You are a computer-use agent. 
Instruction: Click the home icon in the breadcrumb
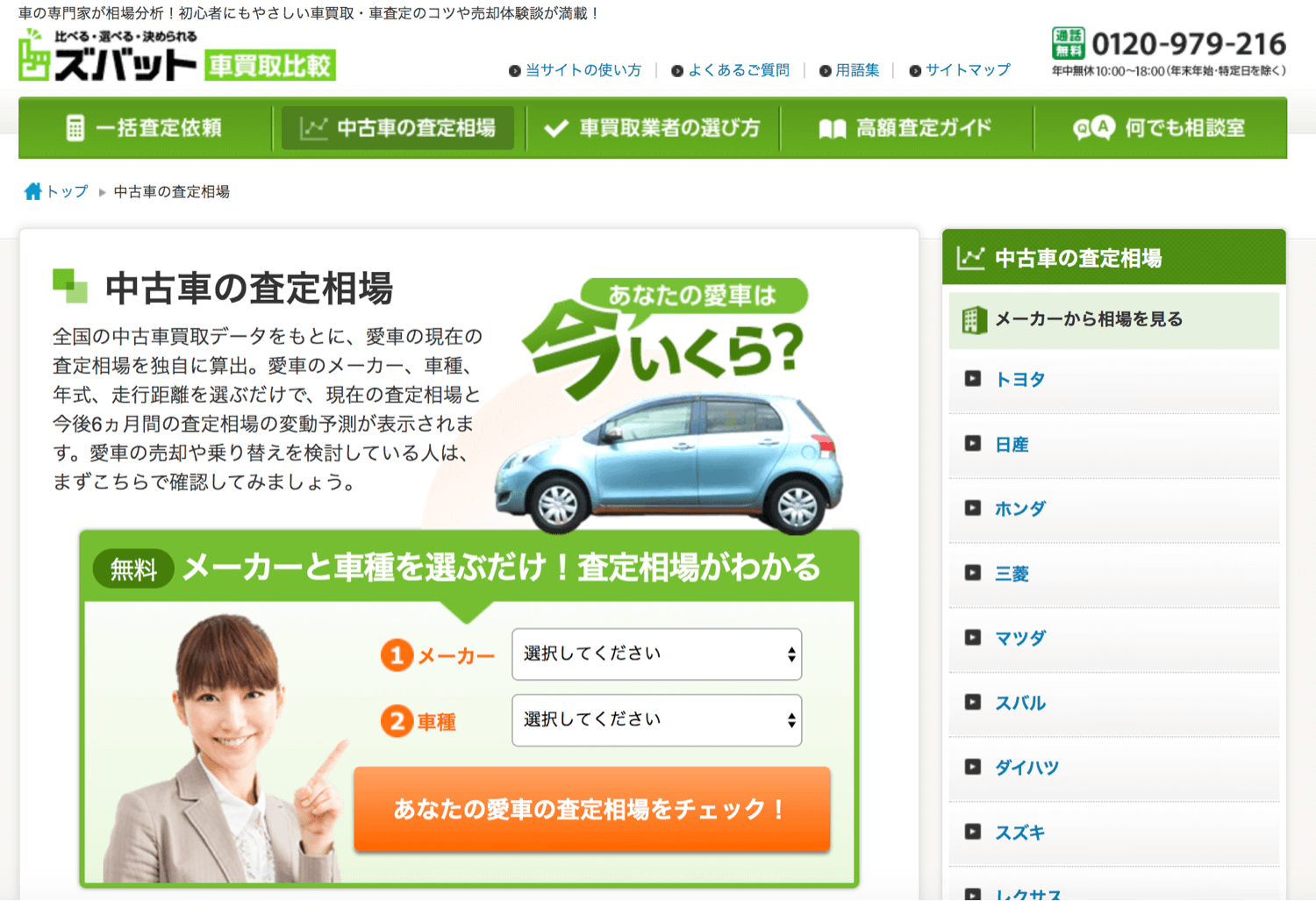32,190
